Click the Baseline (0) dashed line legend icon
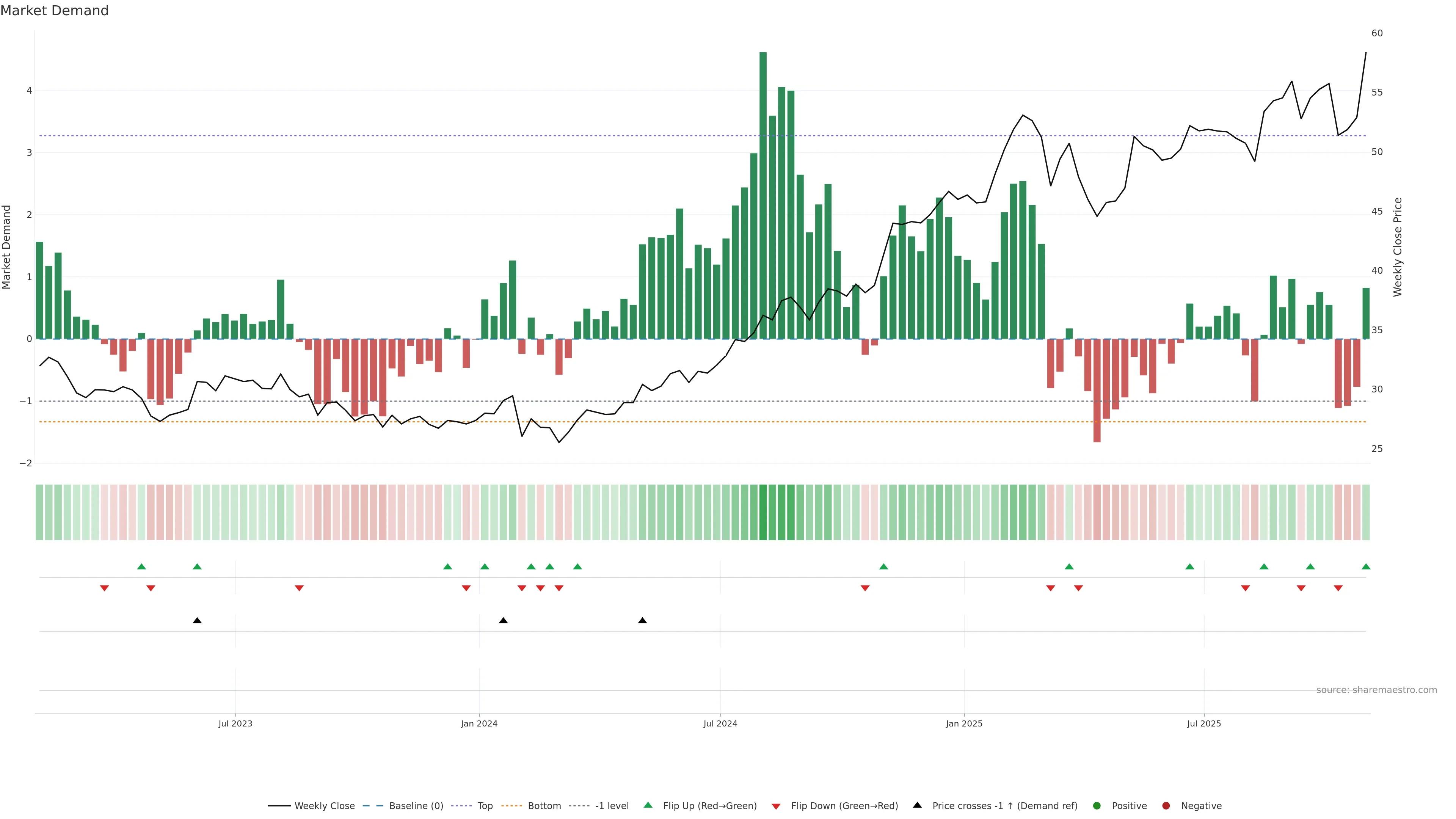1456x819 pixels. (x=373, y=805)
